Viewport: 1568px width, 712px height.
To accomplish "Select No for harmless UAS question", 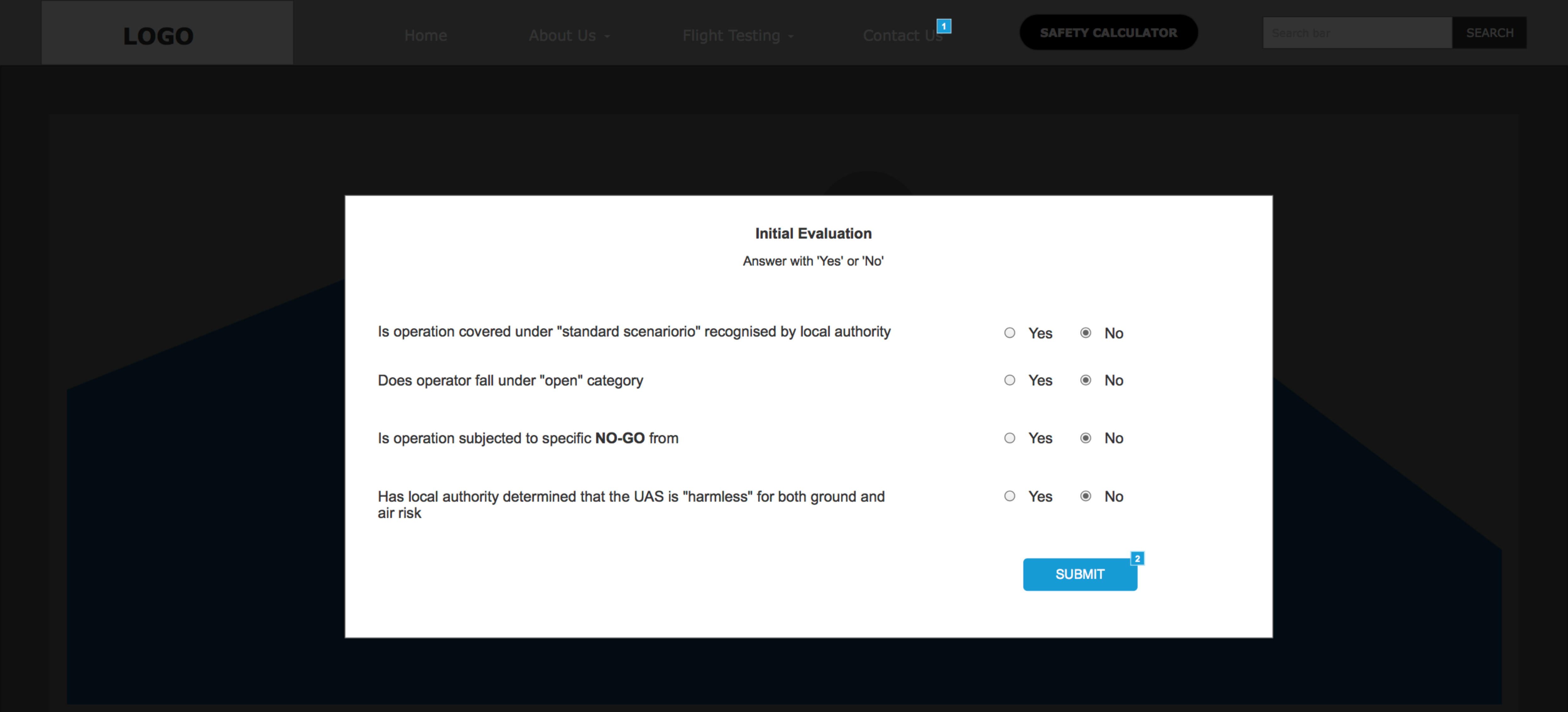I will (1085, 496).
